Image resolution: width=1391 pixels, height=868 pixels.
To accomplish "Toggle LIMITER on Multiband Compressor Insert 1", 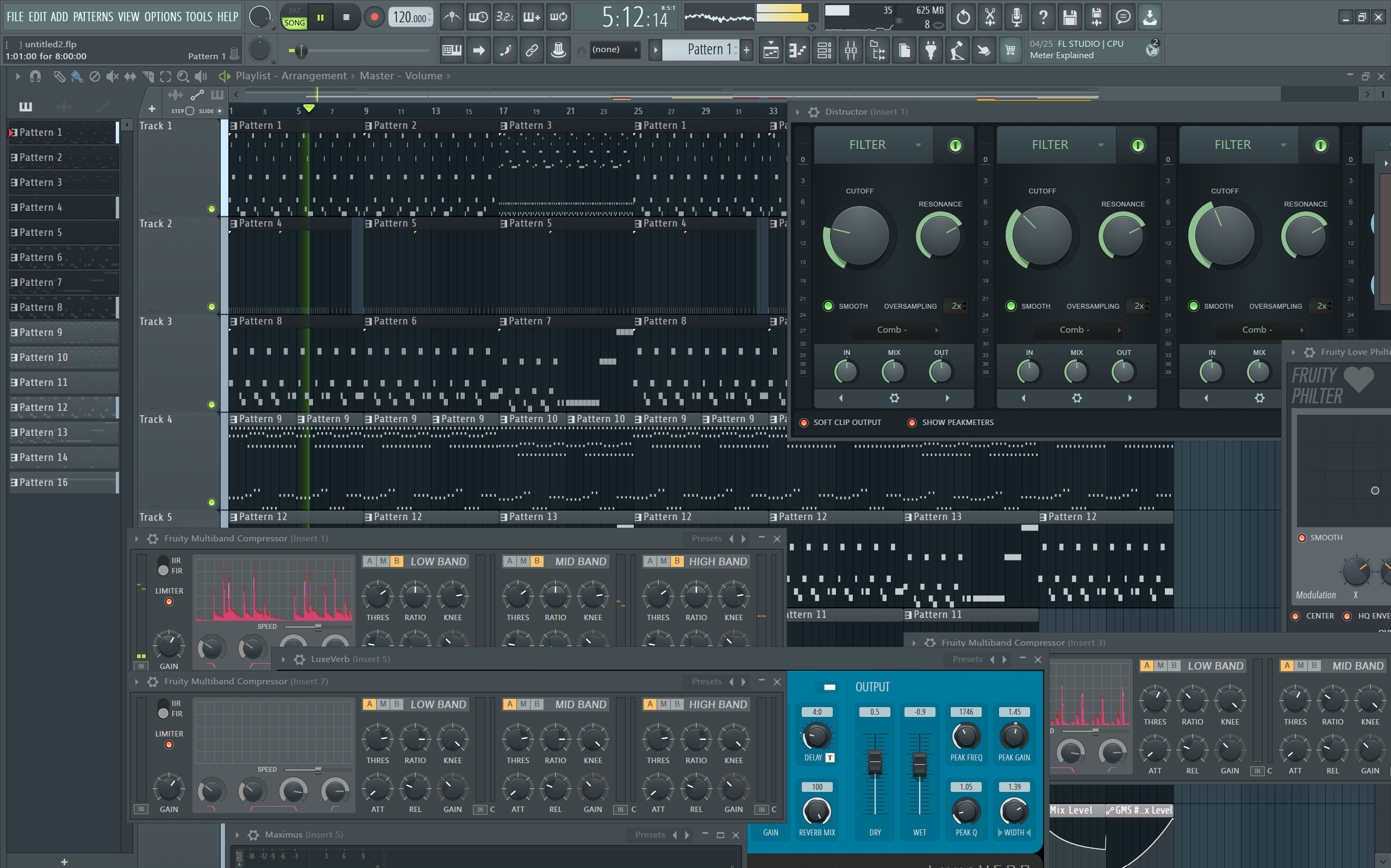I will pyautogui.click(x=169, y=602).
